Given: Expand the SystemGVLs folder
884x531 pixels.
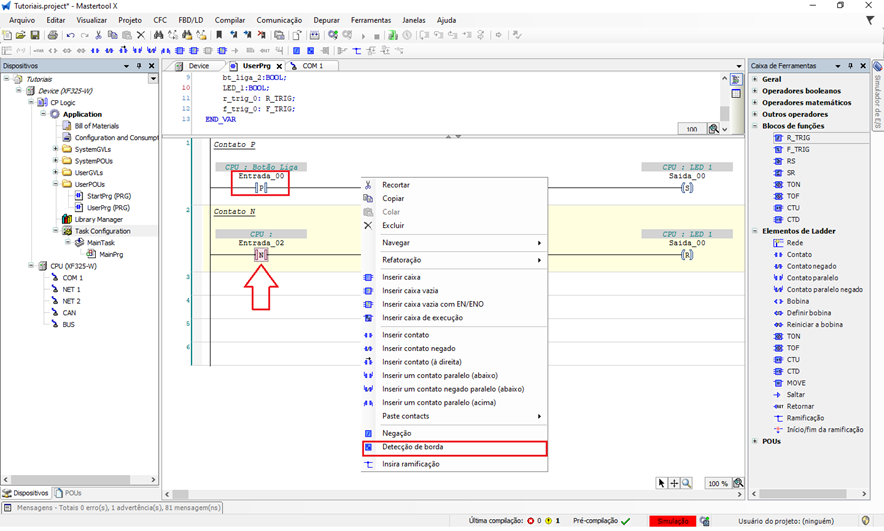Looking at the screenshot, I should [x=55, y=149].
